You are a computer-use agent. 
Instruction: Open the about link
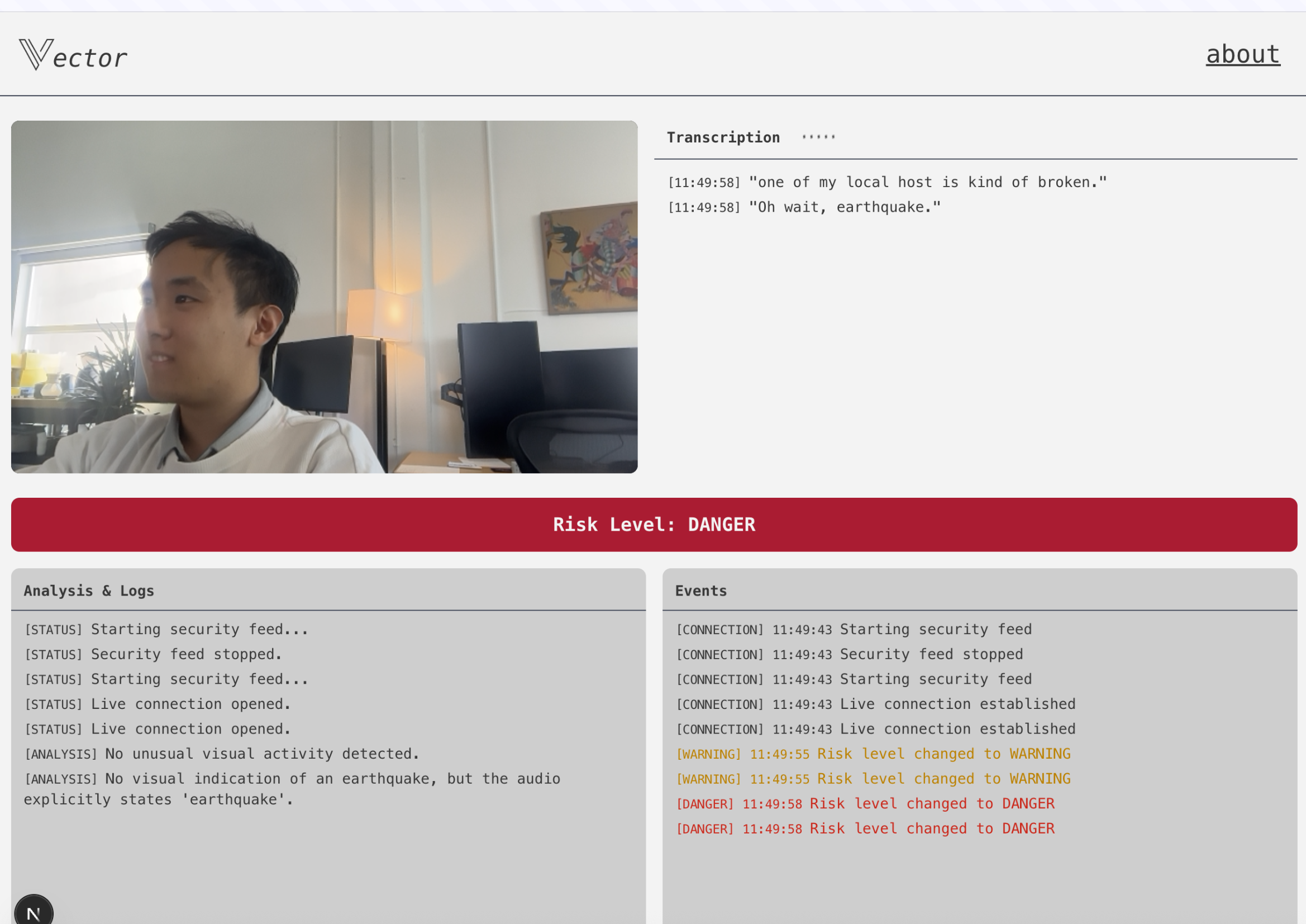(x=1242, y=55)
